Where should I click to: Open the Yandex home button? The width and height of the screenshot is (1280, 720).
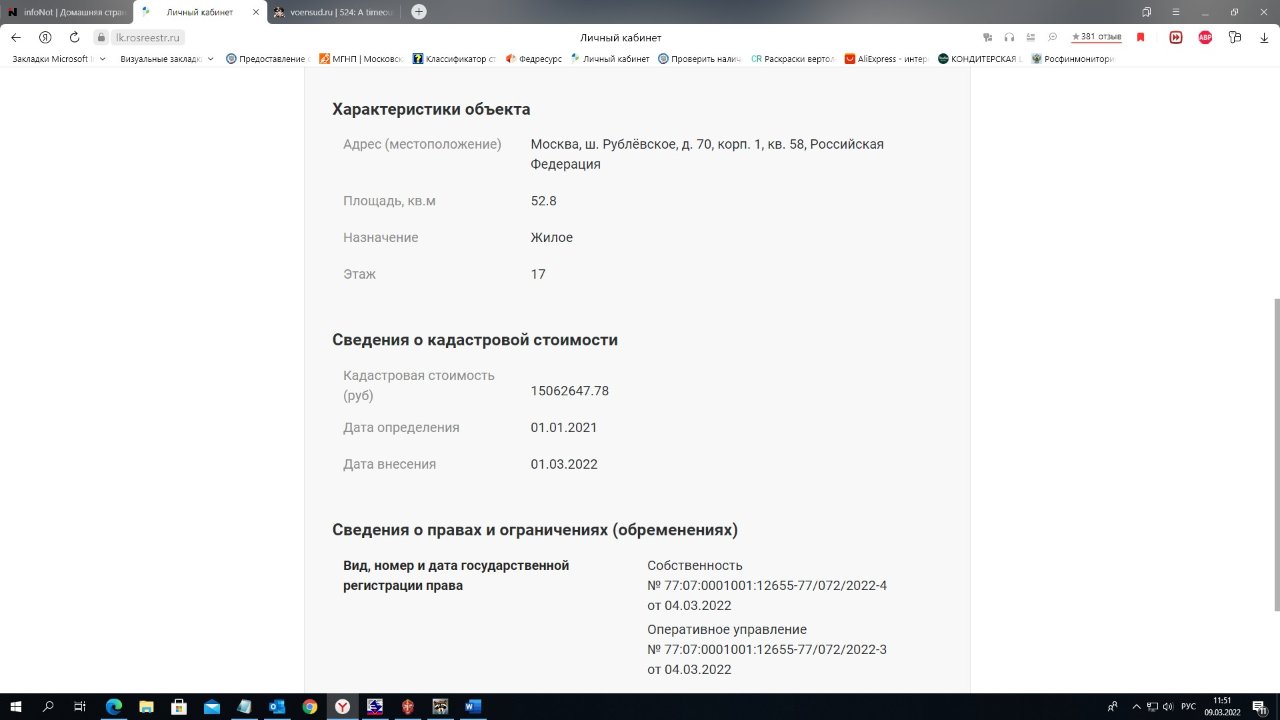pos(45,37)
